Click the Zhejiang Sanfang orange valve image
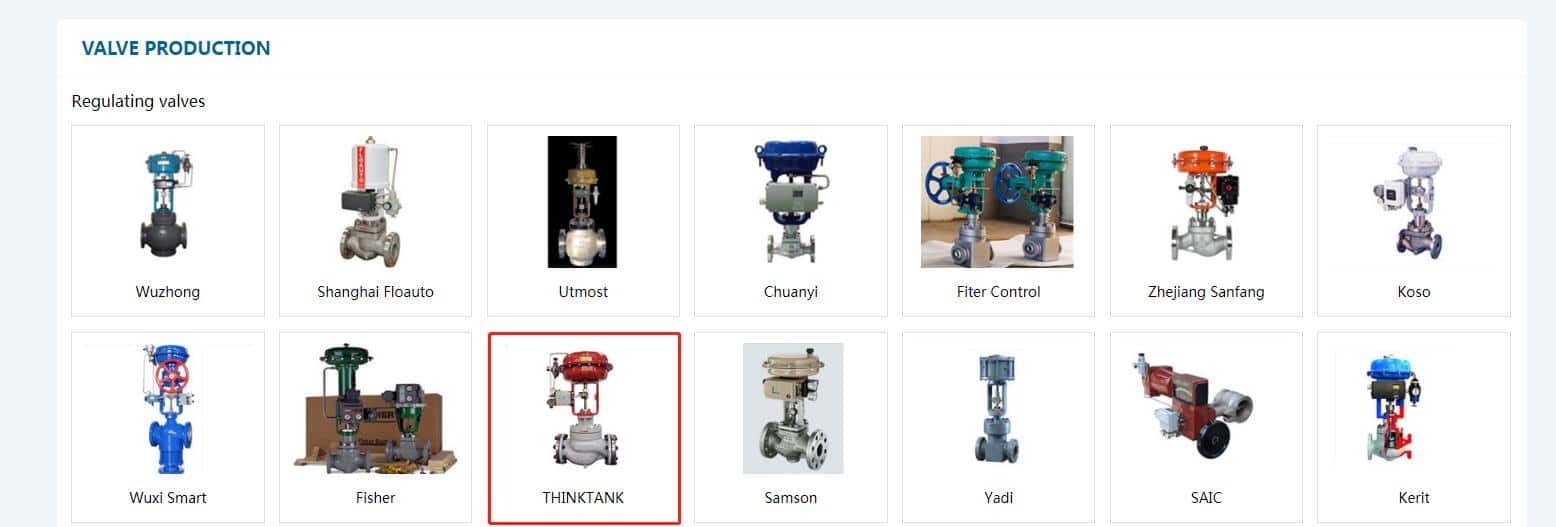 tap(1206, 203)
